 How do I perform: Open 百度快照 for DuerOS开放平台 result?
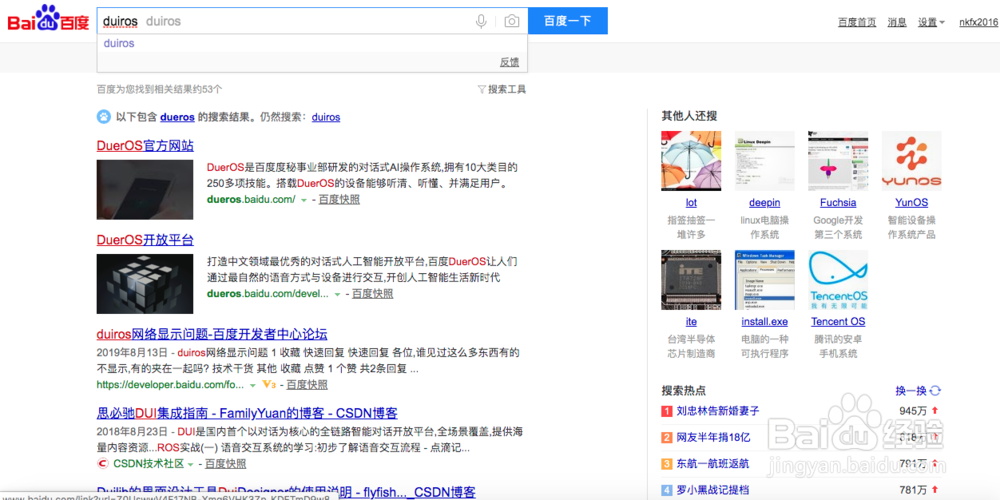372,294
